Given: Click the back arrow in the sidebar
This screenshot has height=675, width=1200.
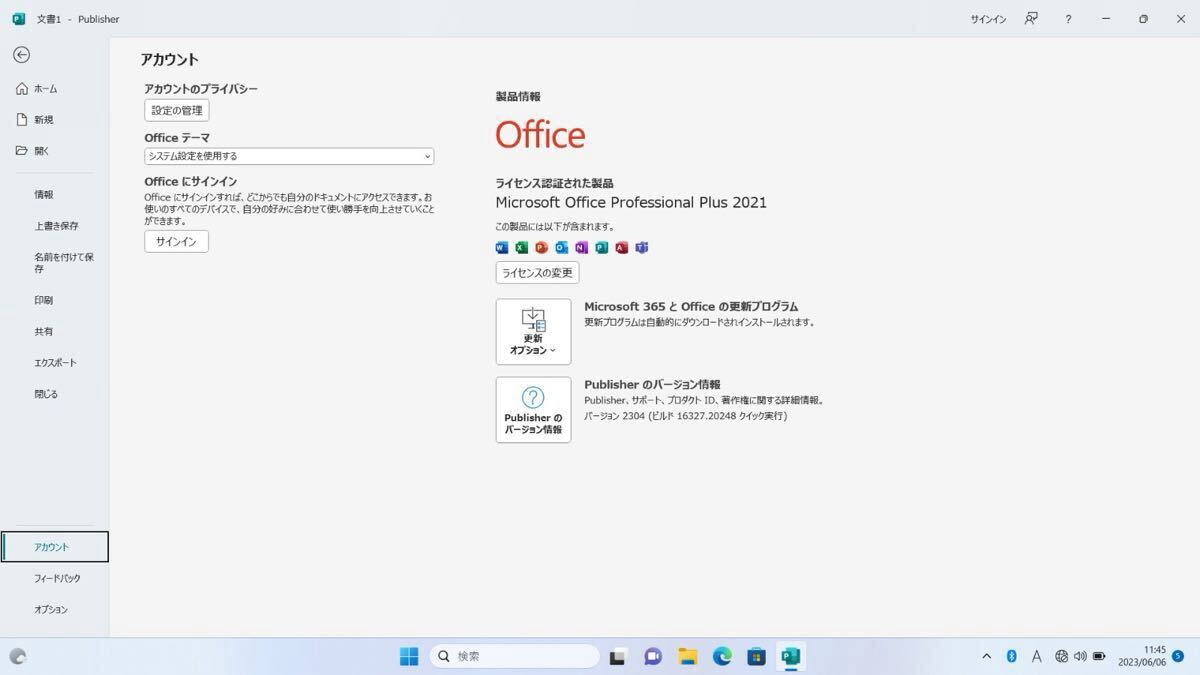Looking at the screenshot, I should (21, 55).
